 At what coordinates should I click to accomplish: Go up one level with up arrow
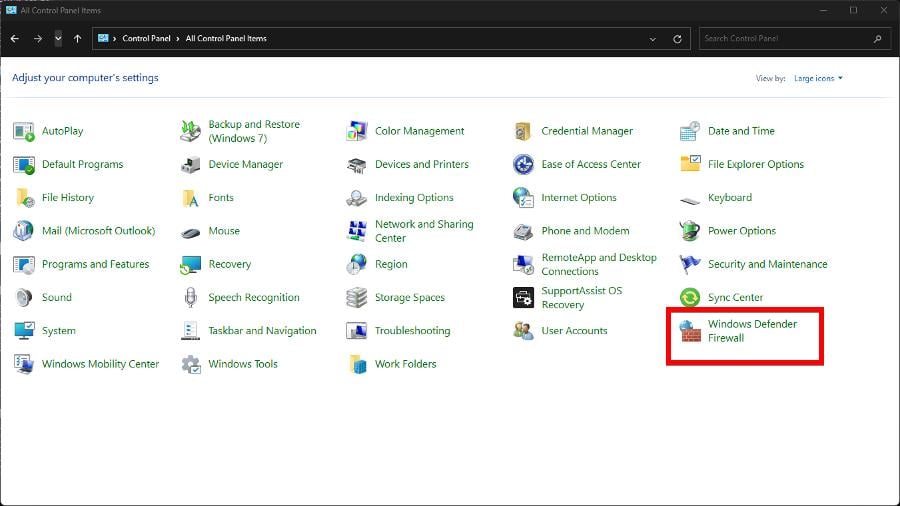(x=77, y=39)
